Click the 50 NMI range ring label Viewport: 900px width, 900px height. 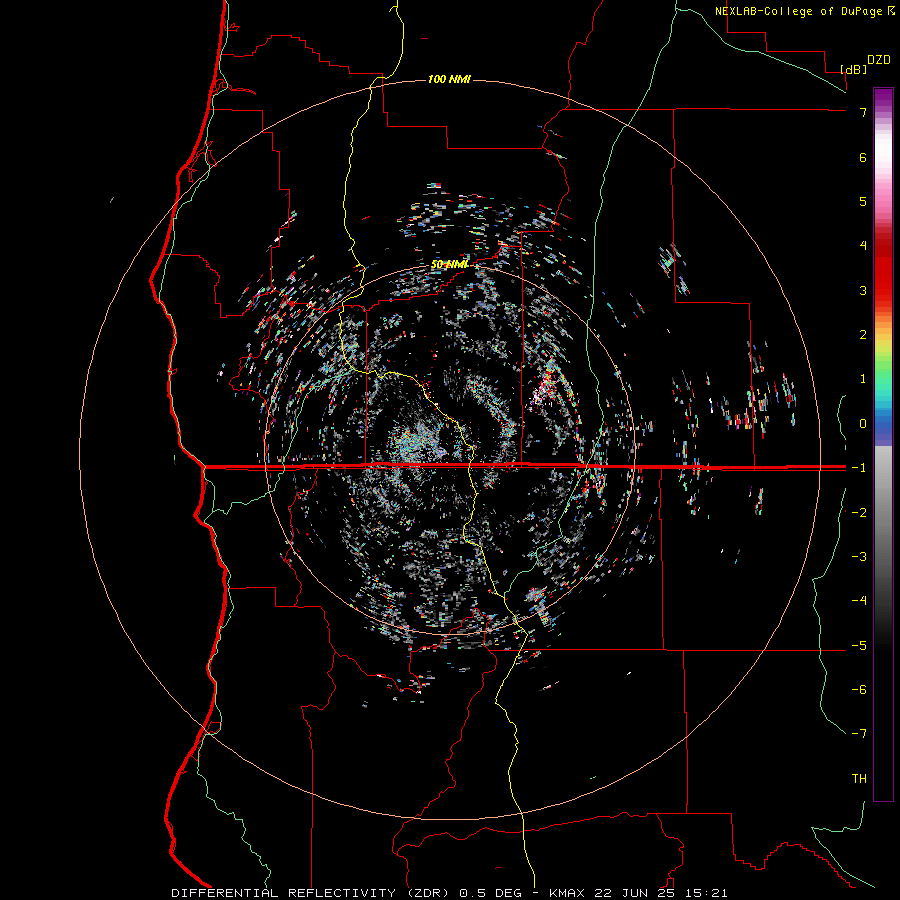click(x=449, y=265)
